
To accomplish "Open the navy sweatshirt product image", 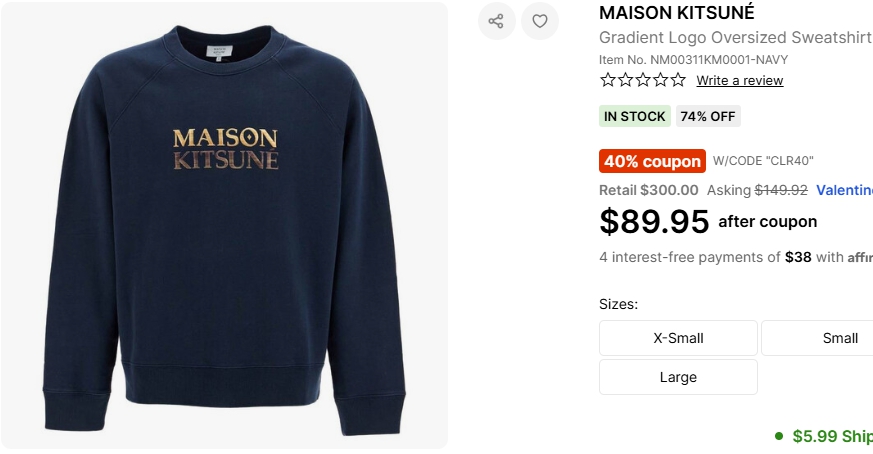I will [x=224, y=226].
